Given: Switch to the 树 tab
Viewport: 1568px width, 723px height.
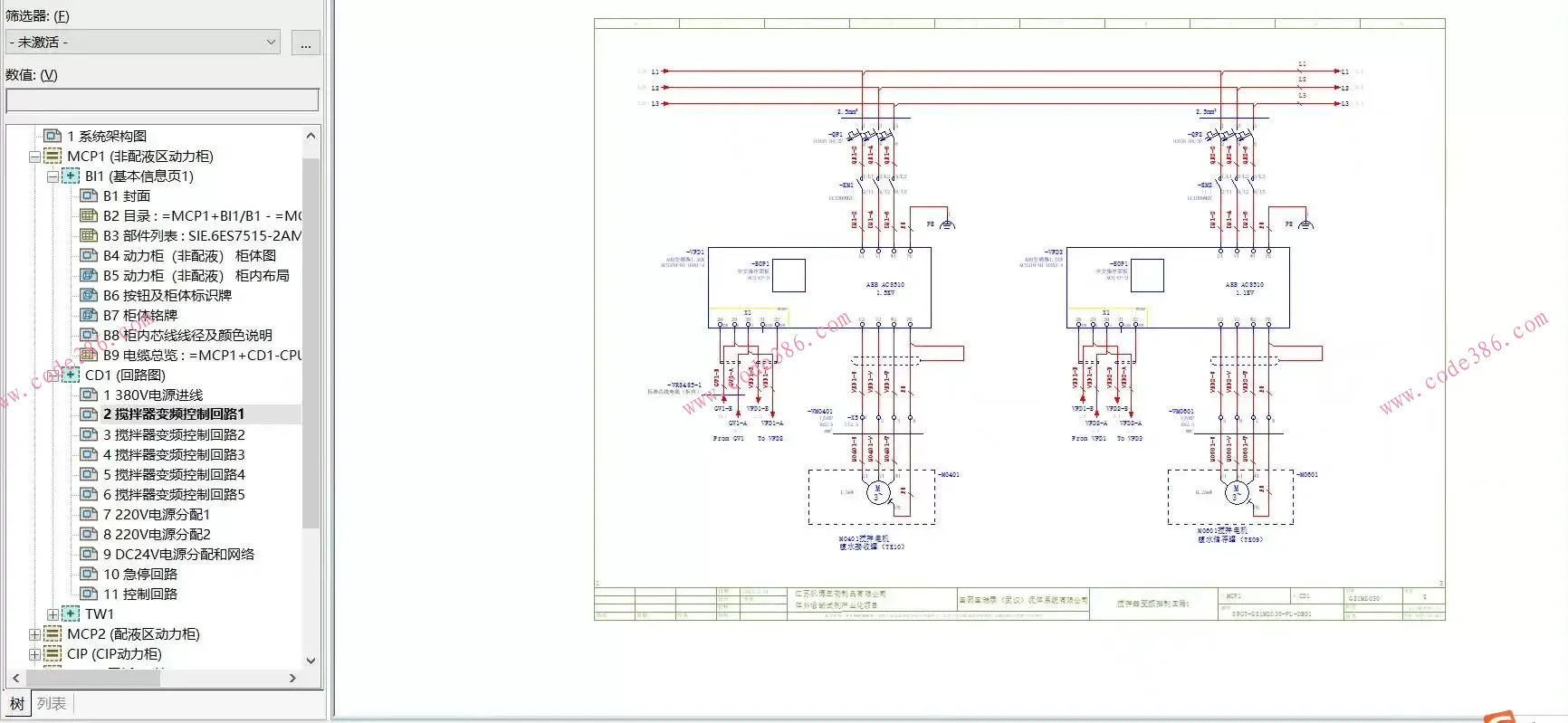Looking at the screenshot, I should (x=17, y=703).
